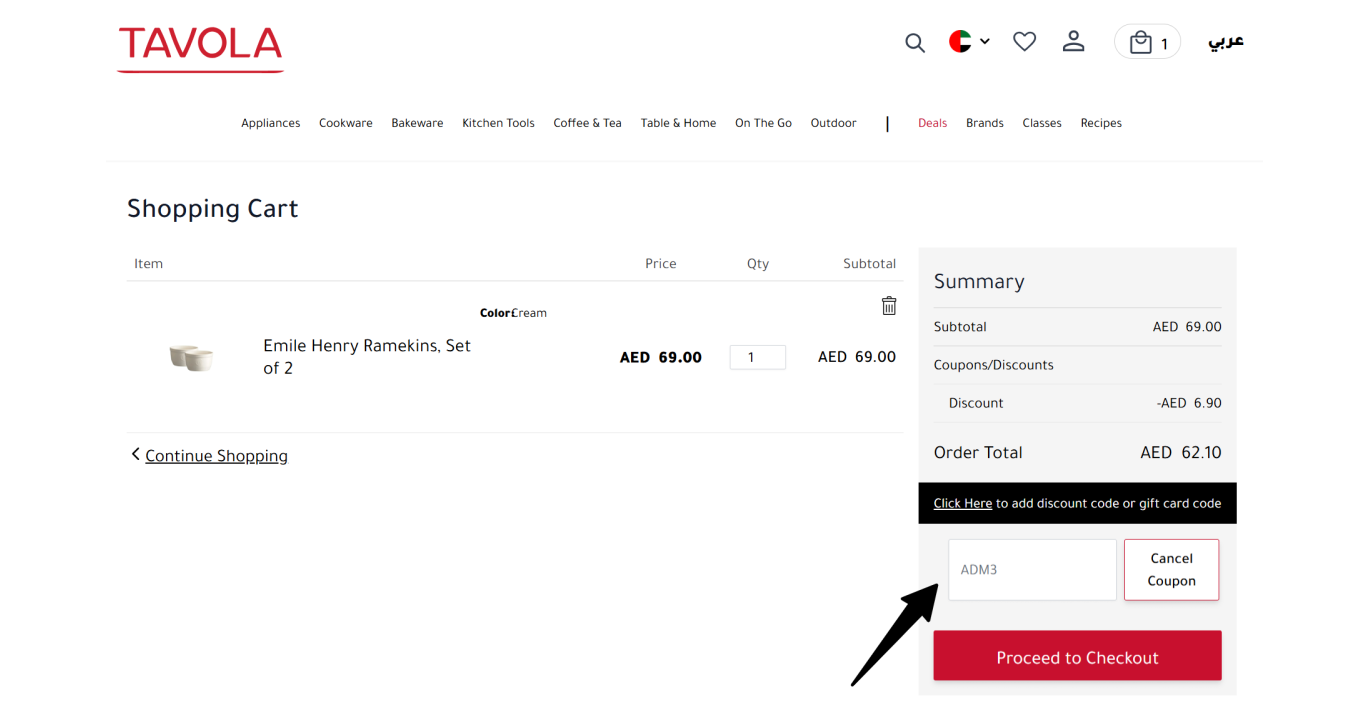The height and width of the screenshot is (720, 1368).
Task: Go to the Deals page
Action: tap(932, 123)
